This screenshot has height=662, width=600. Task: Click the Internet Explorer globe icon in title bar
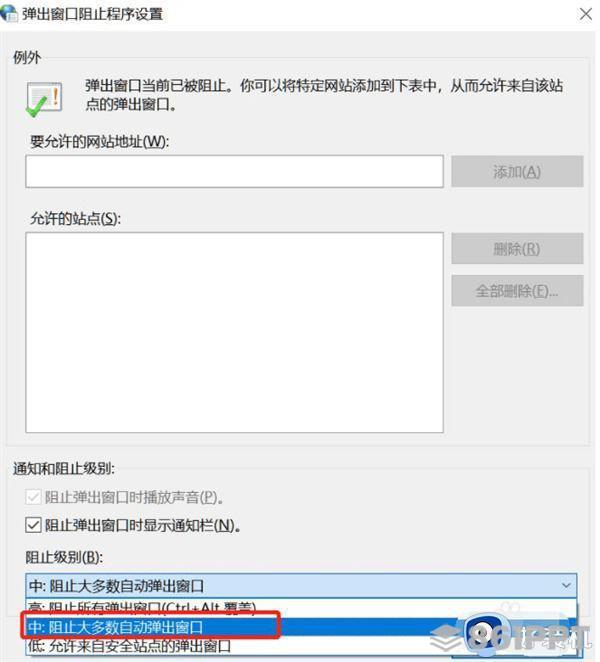coord(8,13)
